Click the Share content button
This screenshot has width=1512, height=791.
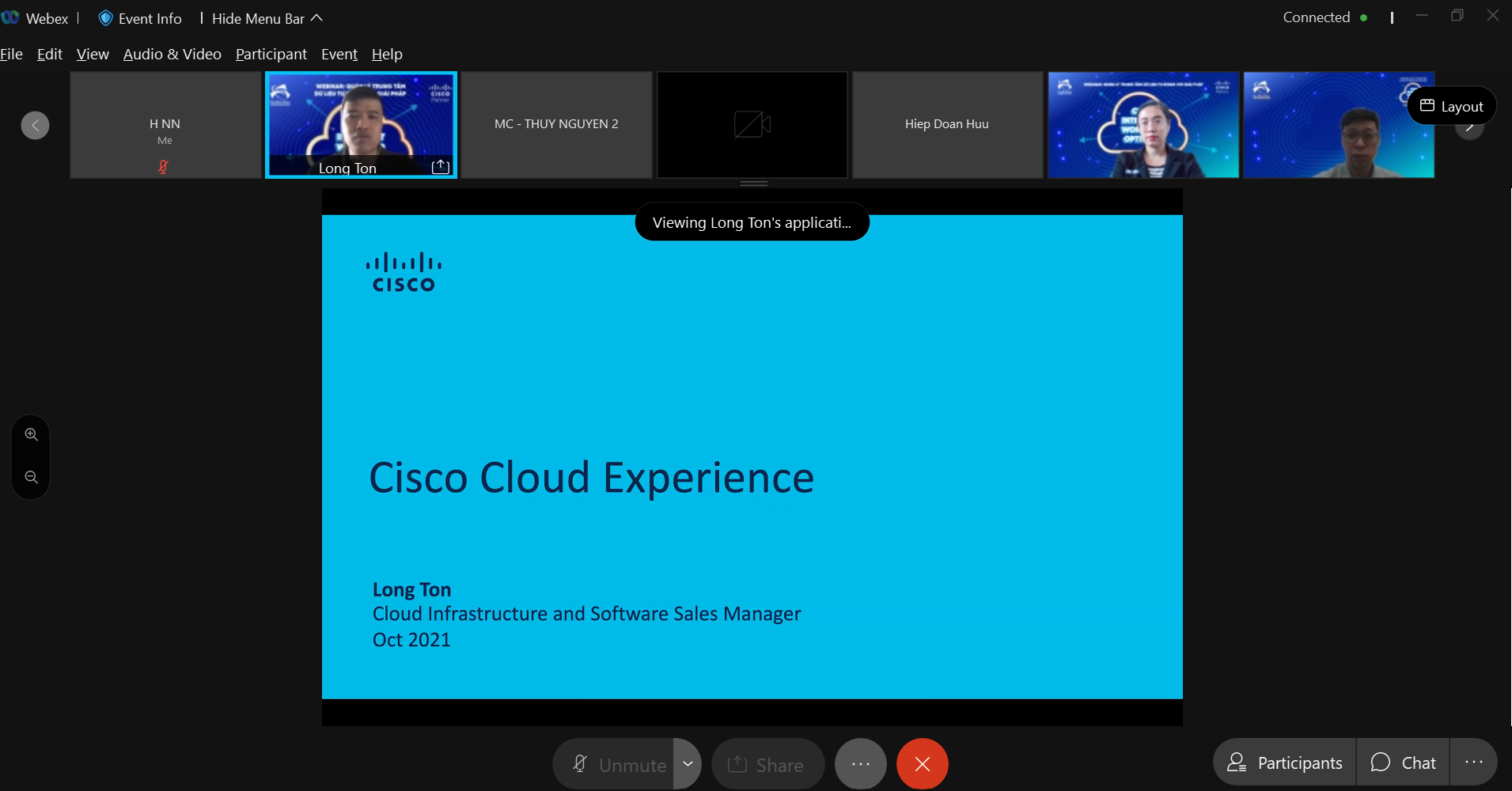tap(767, 764)
